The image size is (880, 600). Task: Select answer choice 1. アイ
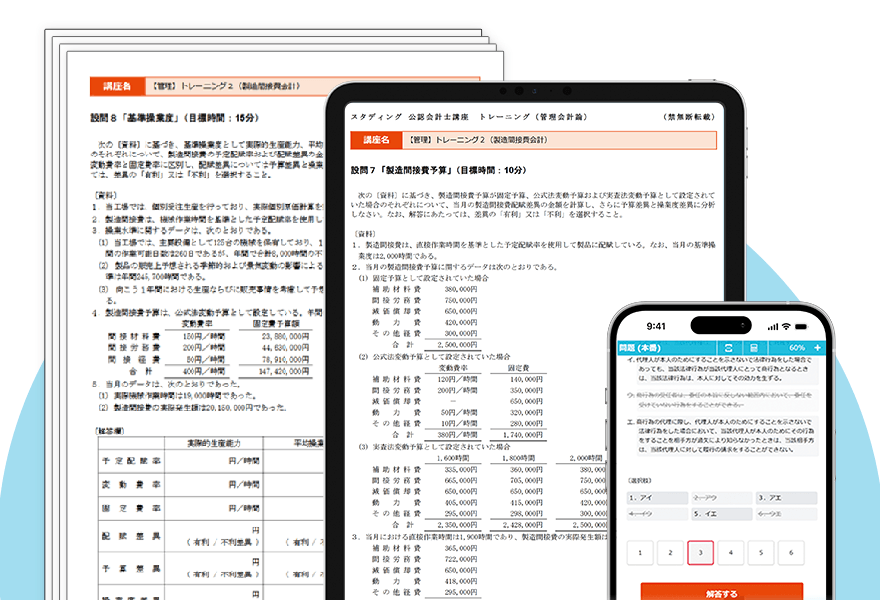(657, 498)
